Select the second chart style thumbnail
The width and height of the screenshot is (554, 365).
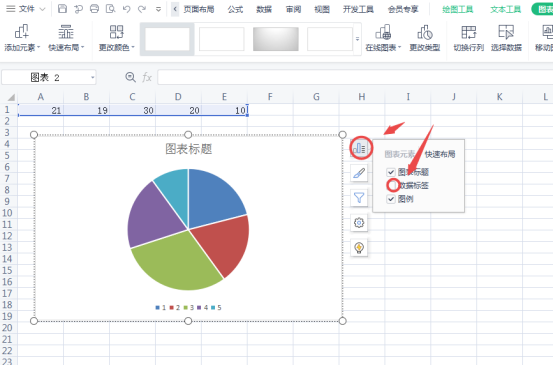pyautogui.click(x=222, y=39)
